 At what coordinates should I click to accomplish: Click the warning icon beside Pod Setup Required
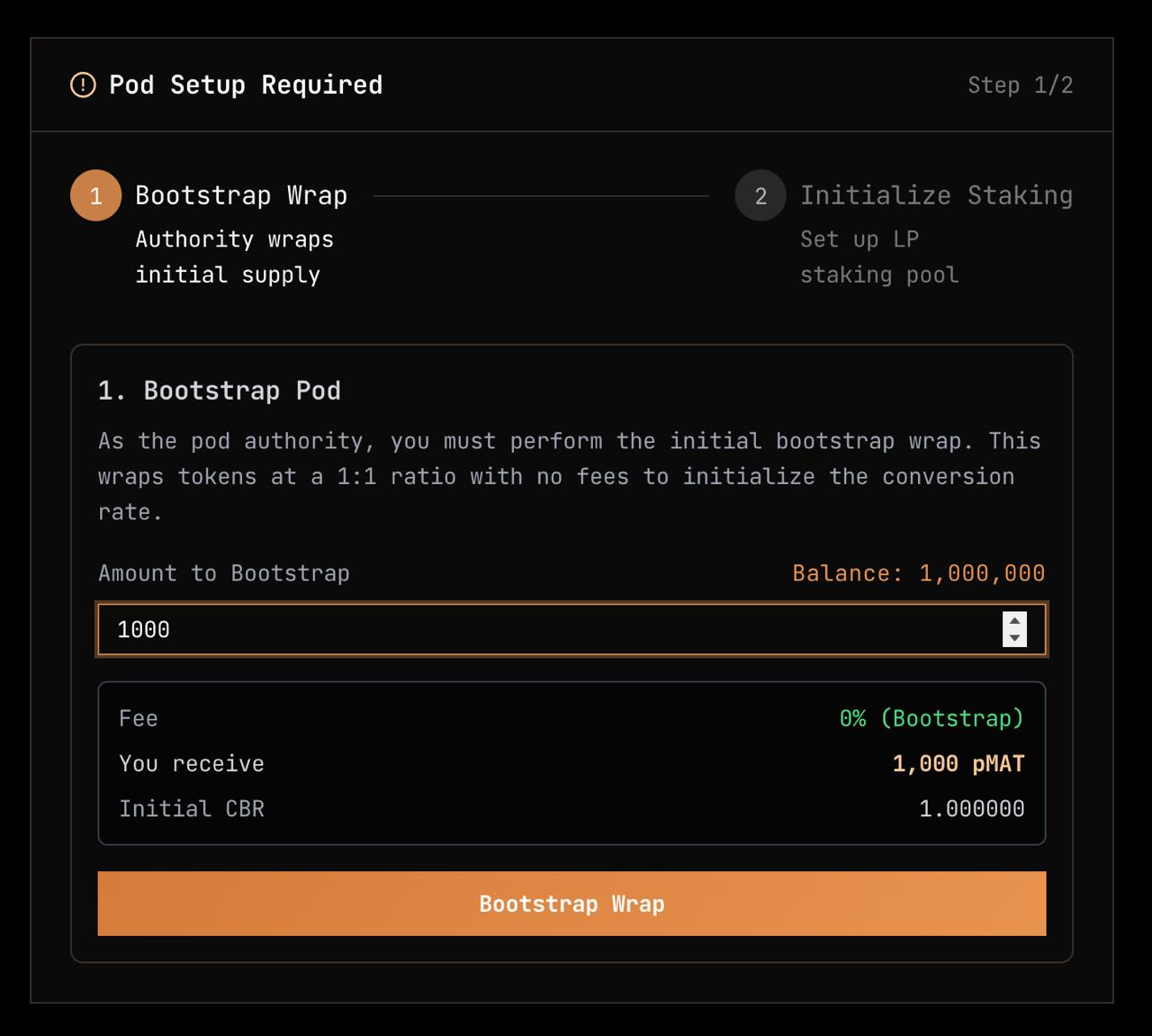pos(83,86)
